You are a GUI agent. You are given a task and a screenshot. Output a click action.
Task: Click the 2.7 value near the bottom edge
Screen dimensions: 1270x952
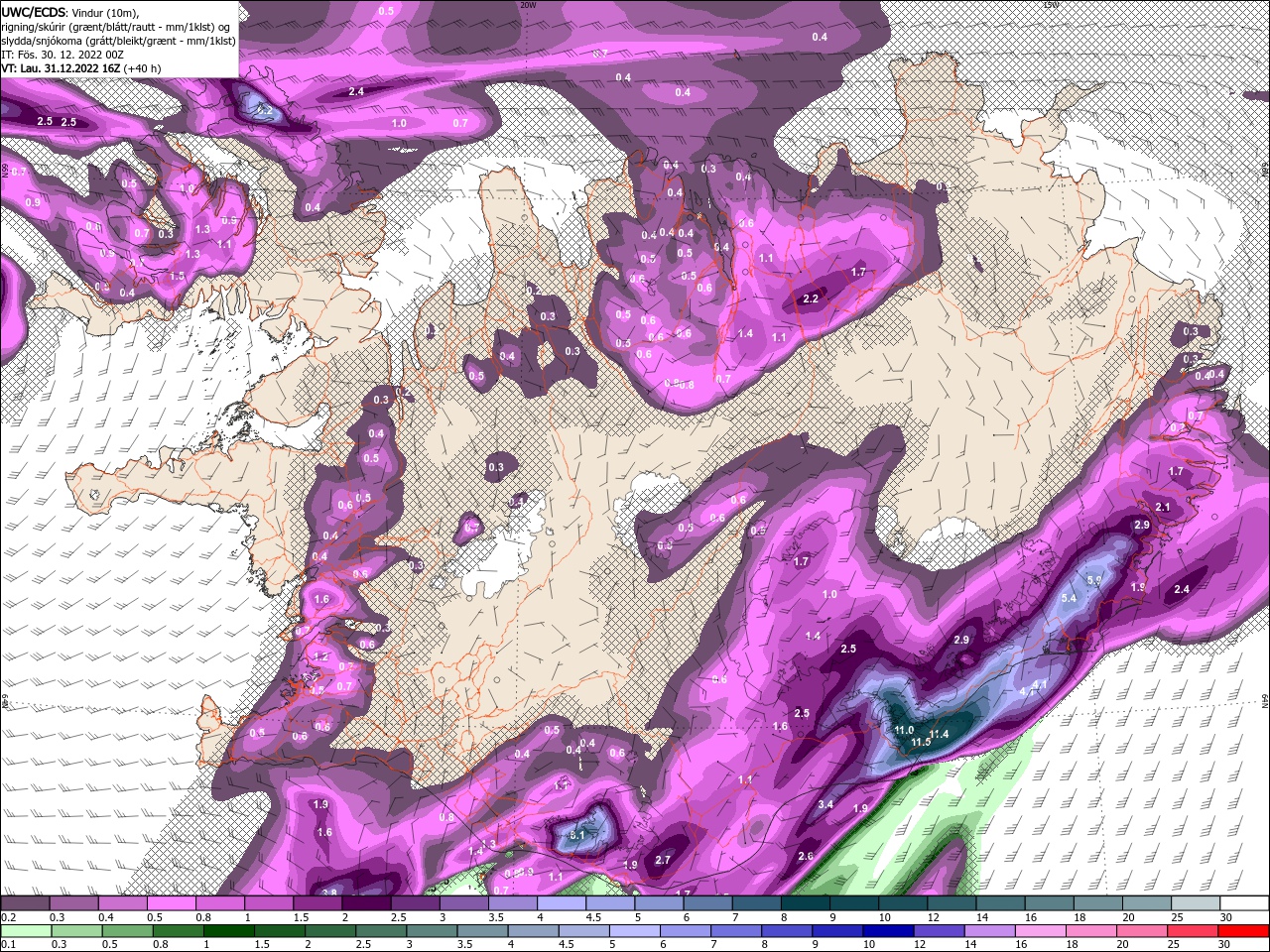(x=664, y=860)
